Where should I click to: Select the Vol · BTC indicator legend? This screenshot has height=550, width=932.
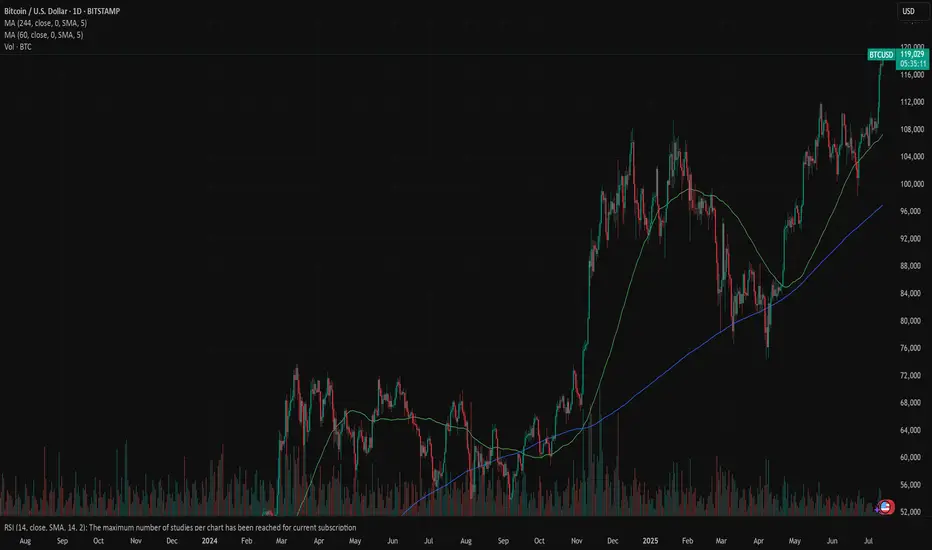coord(18,47)
